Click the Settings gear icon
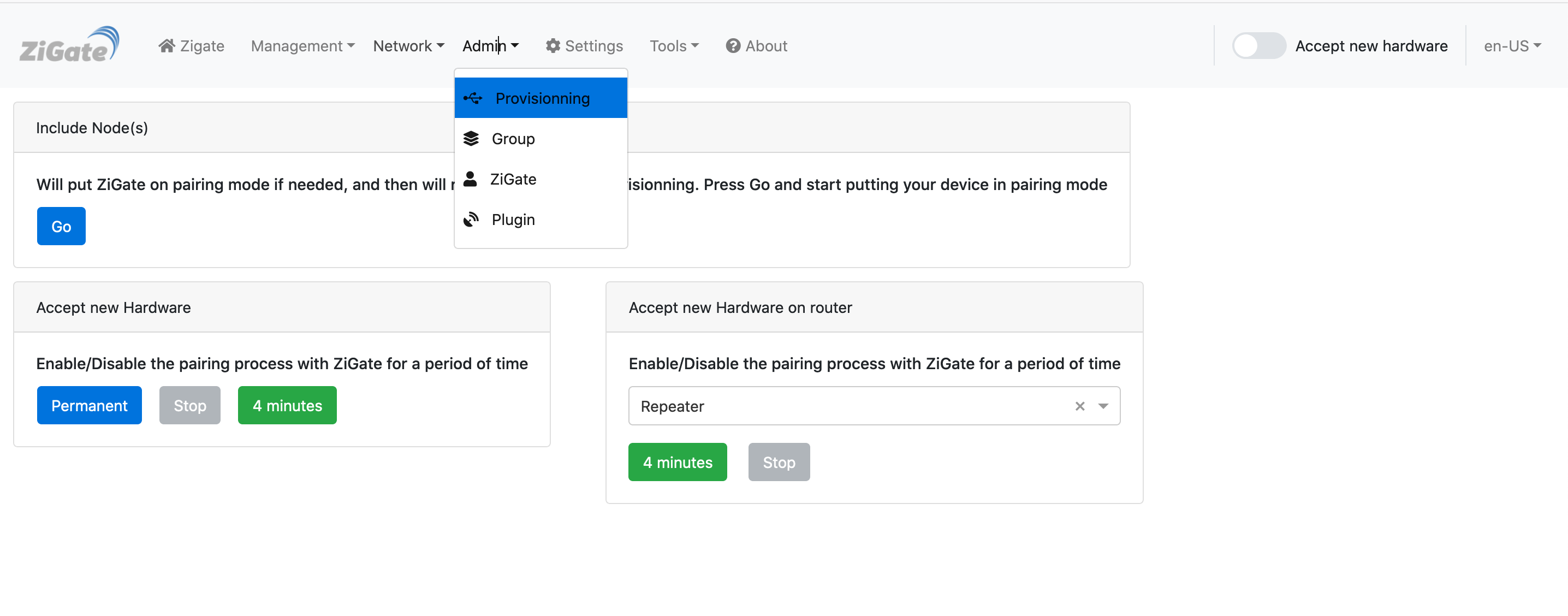This screenshot has width=1568, height=616. click(x=552, y=46)
